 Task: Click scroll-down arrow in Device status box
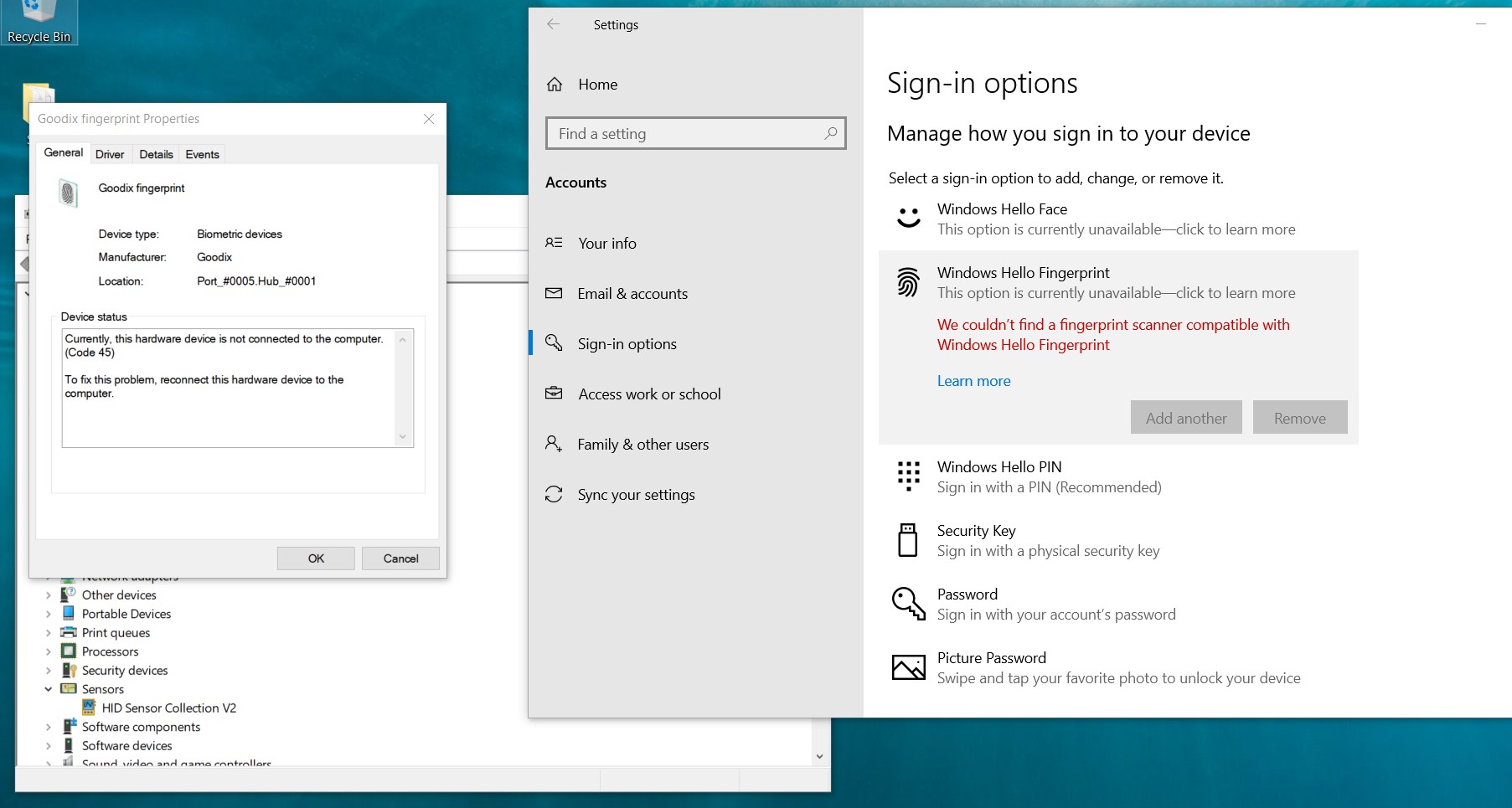(403, 436)
